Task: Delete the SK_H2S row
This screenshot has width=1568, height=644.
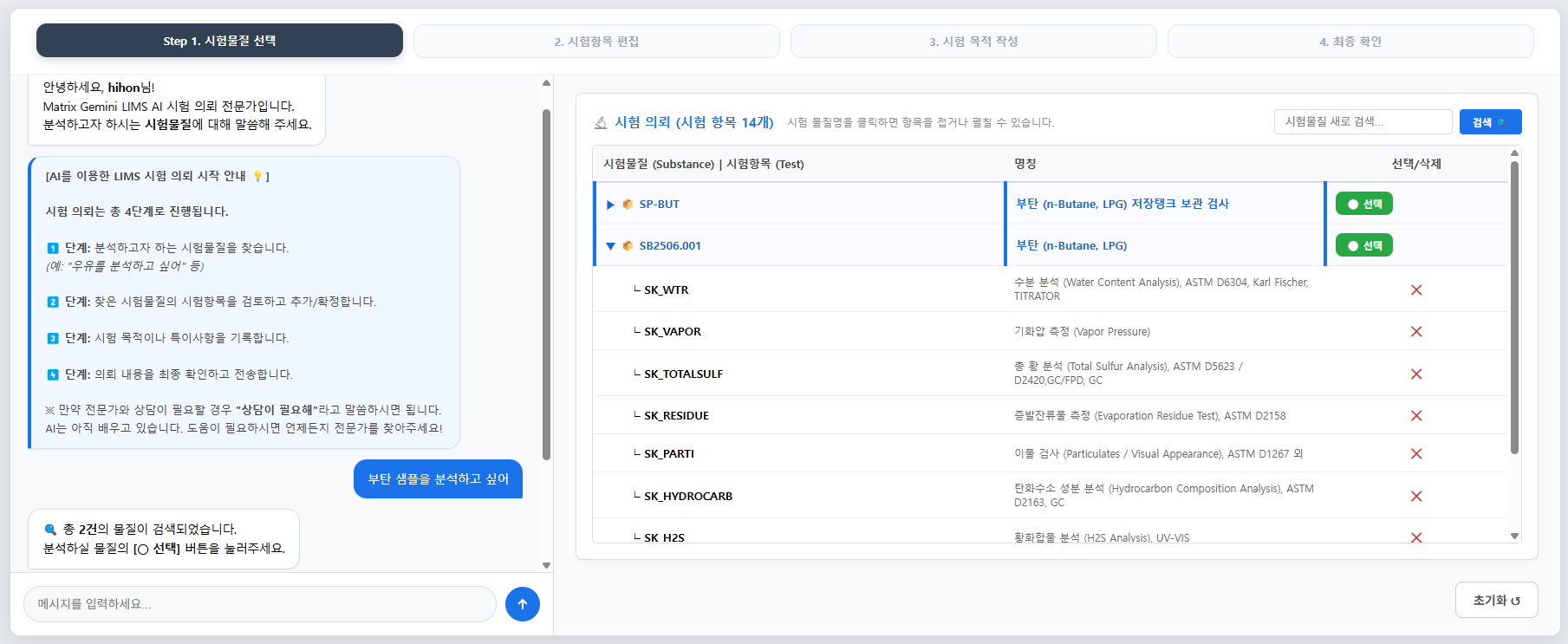Action: (x=1416, y=537)
